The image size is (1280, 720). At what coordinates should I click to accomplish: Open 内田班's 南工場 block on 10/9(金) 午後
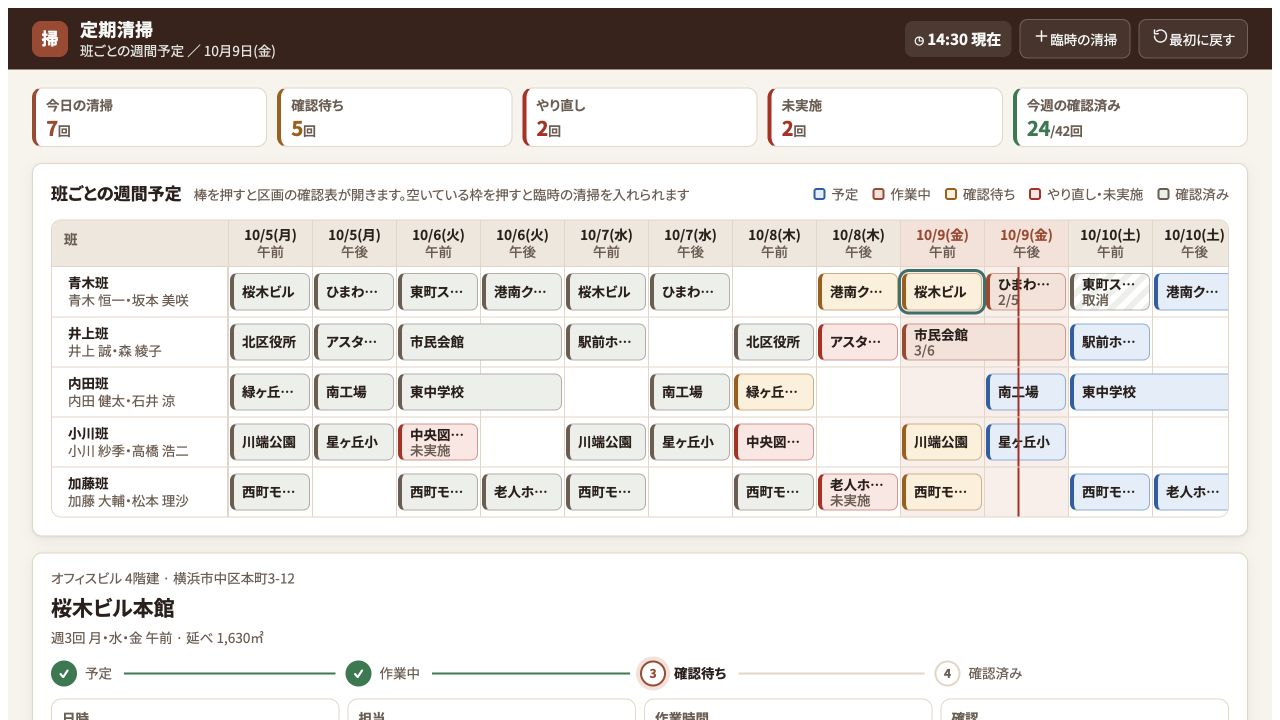pyautogui.click(x=1026, y=392)
